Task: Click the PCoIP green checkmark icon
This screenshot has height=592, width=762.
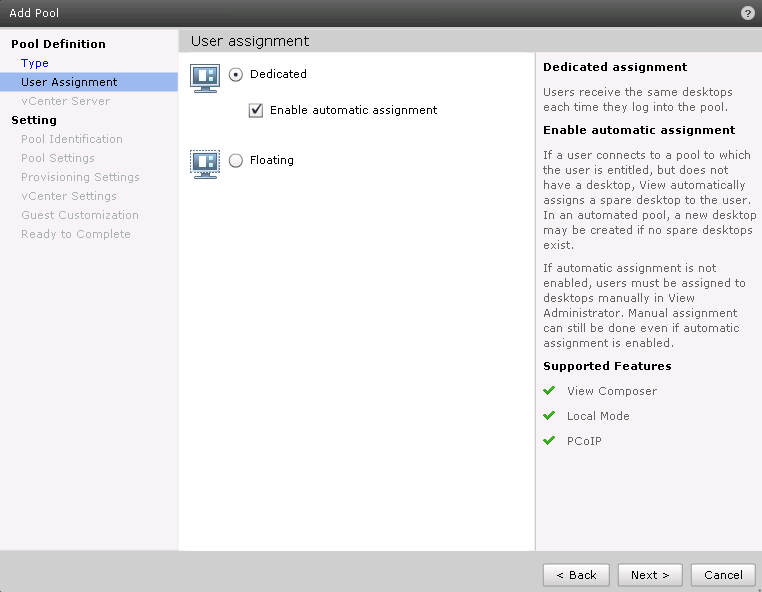Action: coord(548,441)
